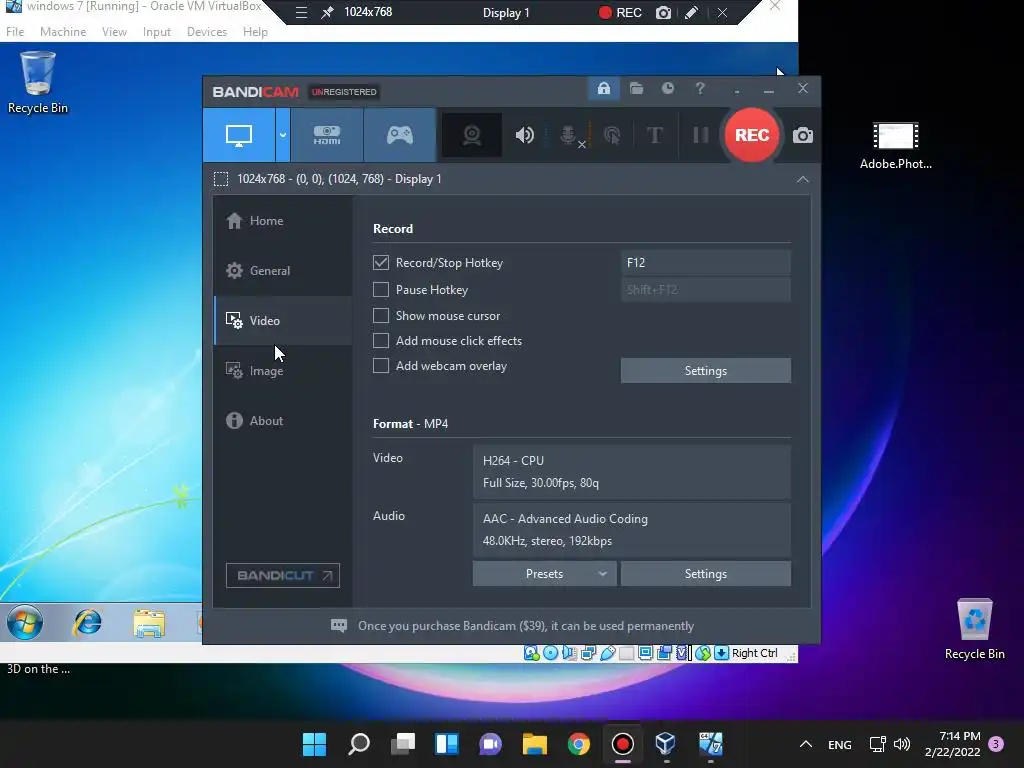Click the camera icon on top recording bar
The width and height of the screenshot is (1024, 768).
tap(663, 12)
